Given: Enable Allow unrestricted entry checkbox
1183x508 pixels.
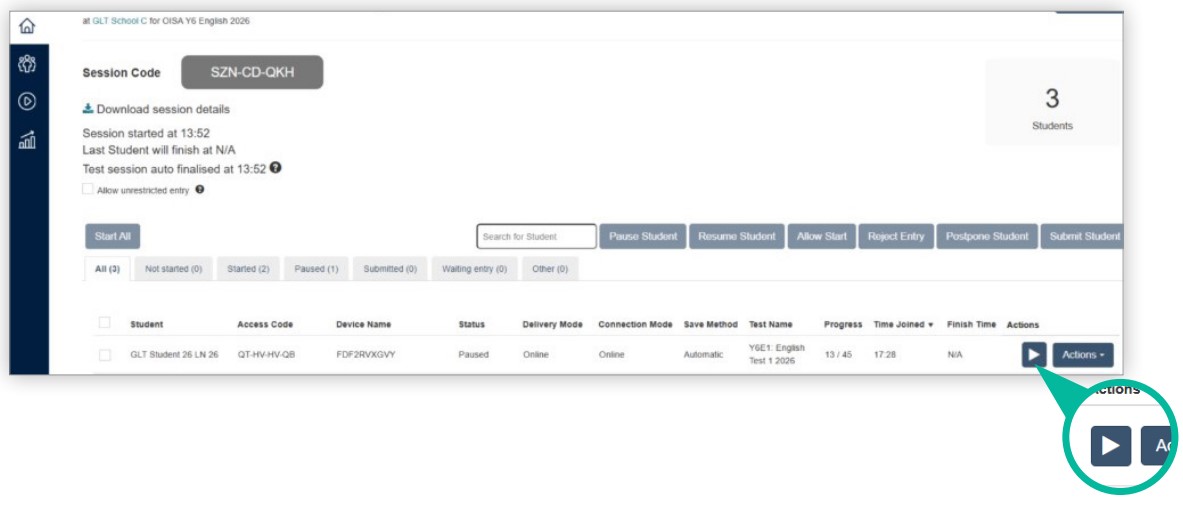Looking at the screenshot, I should (88, 189).
